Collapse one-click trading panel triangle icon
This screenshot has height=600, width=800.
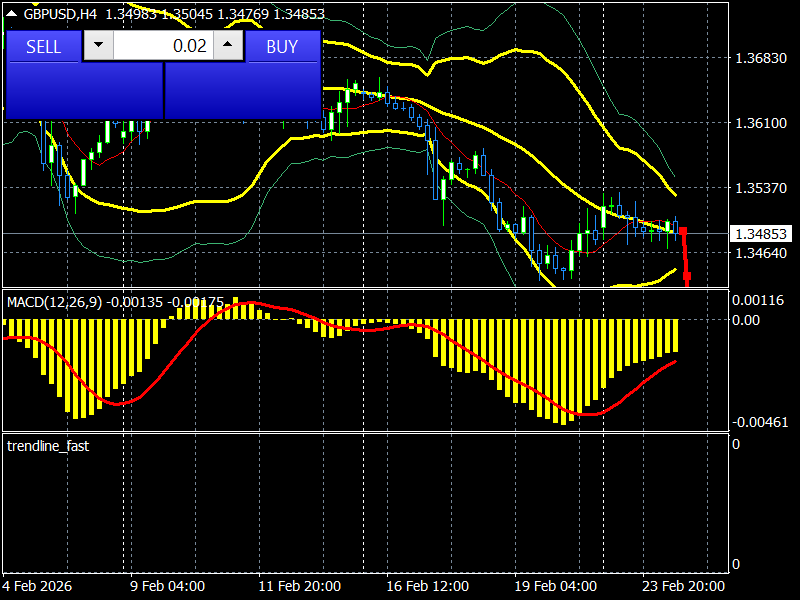pos(11,14)
